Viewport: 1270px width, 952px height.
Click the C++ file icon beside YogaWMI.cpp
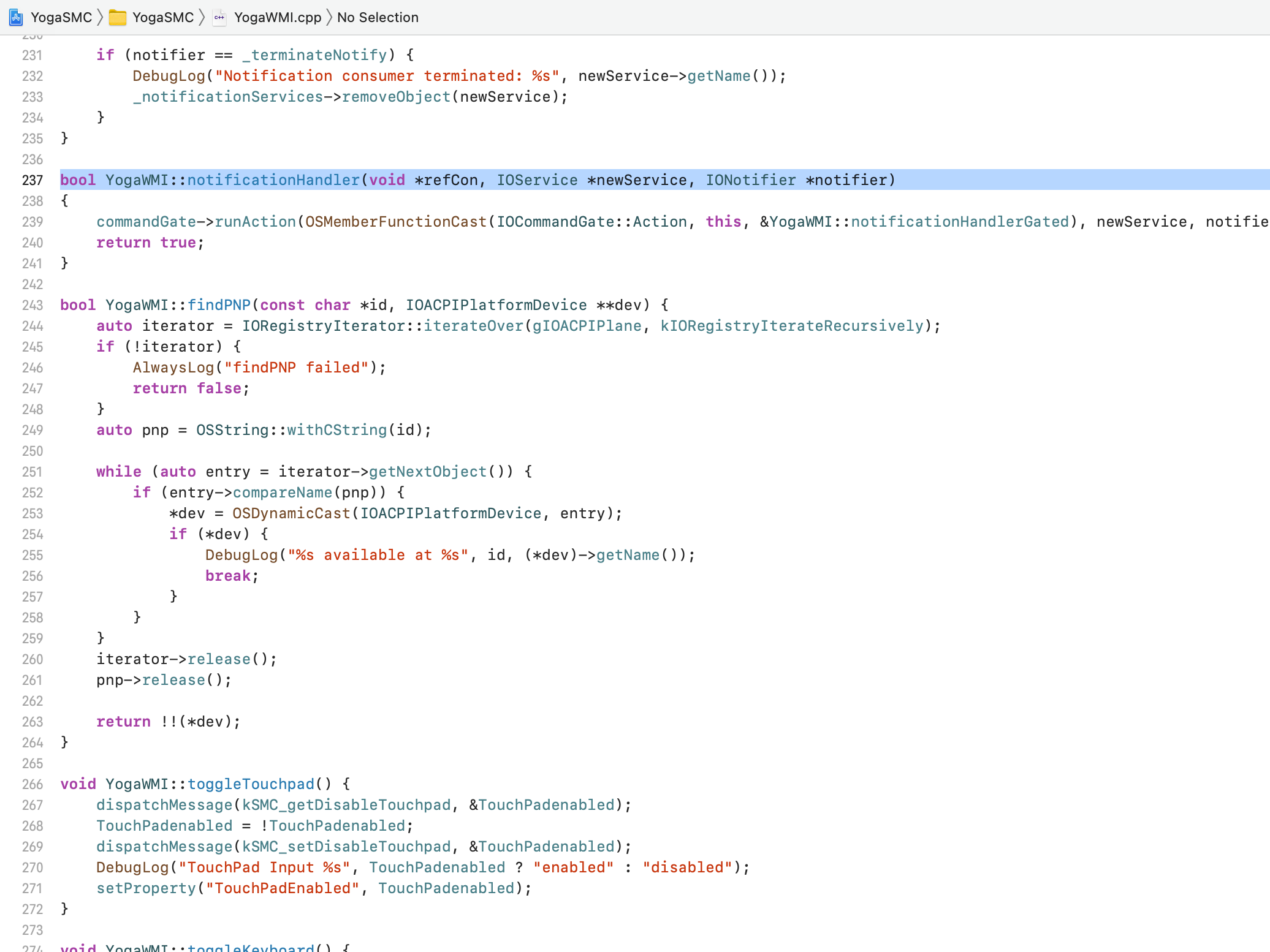click(x=219, y=18)
